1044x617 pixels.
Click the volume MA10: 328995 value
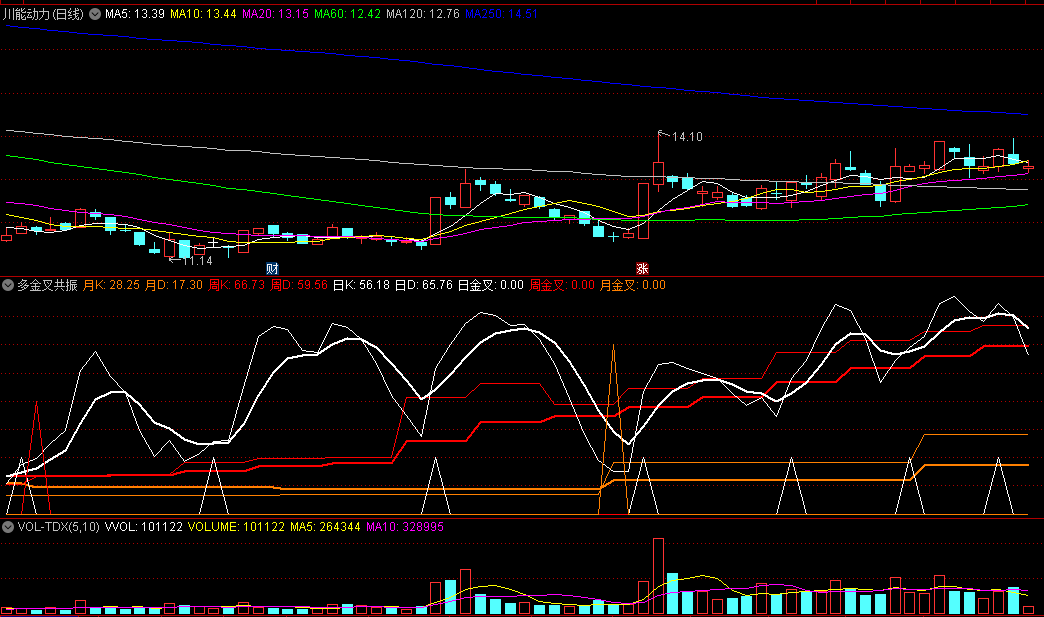pos(405,527)
